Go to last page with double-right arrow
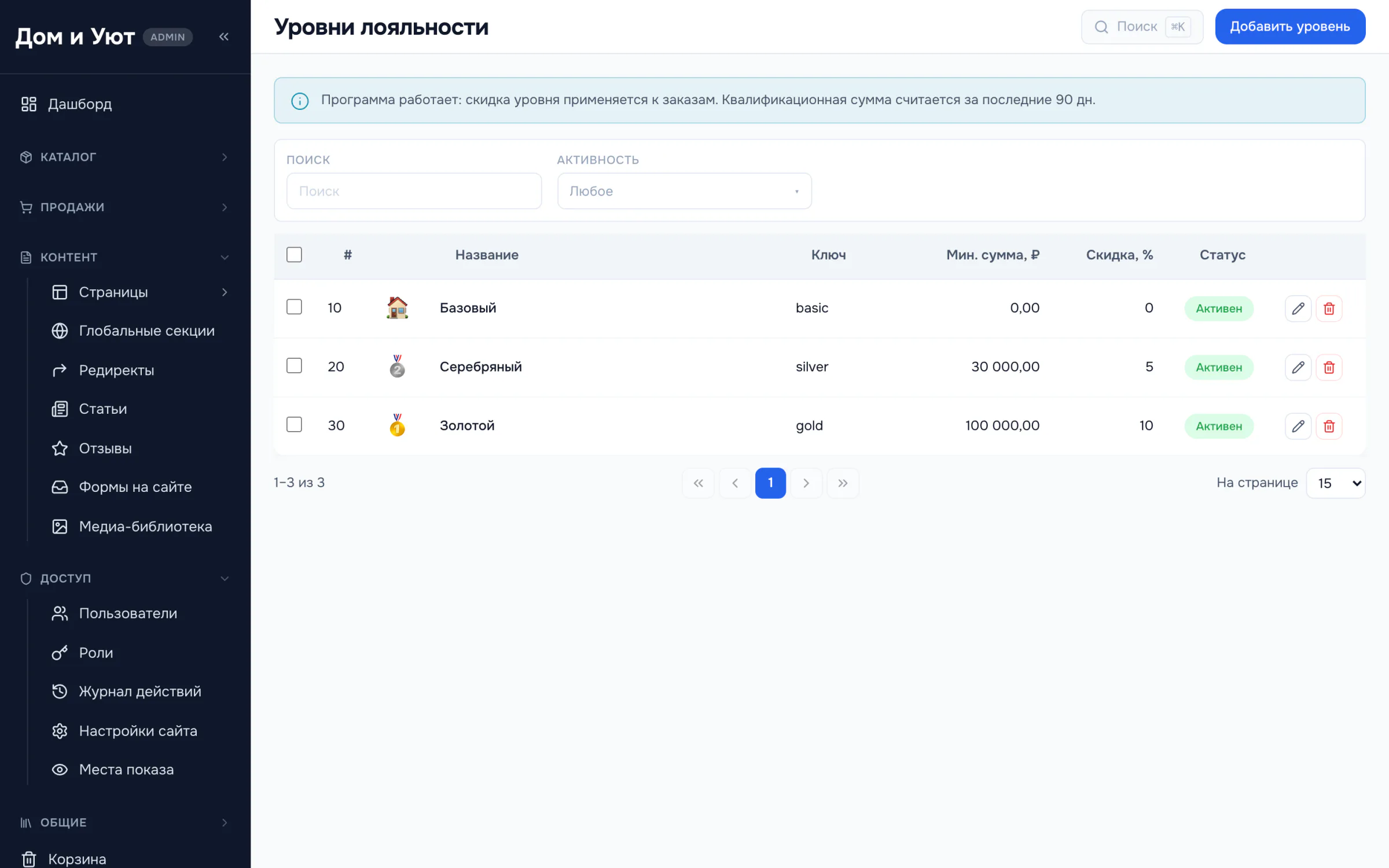The height and width of the screenshot is (868, 1389). click(x=843, y=483)
